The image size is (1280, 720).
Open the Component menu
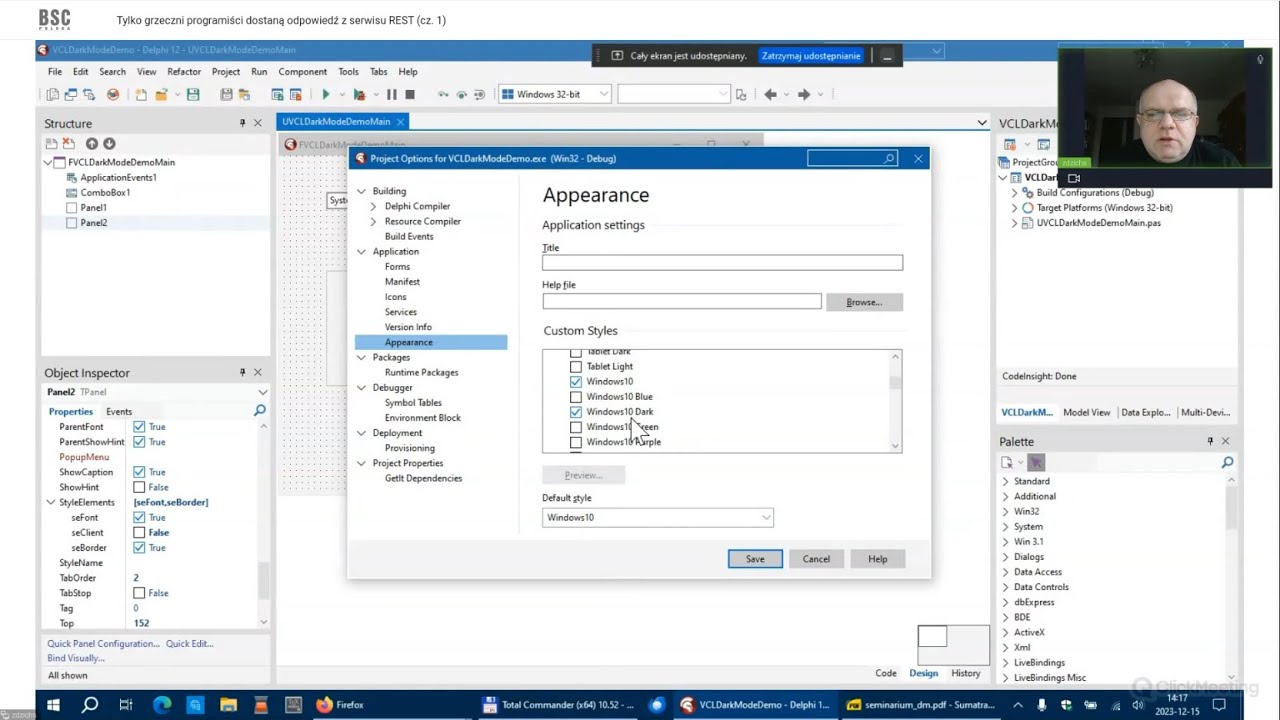[303, 72]
